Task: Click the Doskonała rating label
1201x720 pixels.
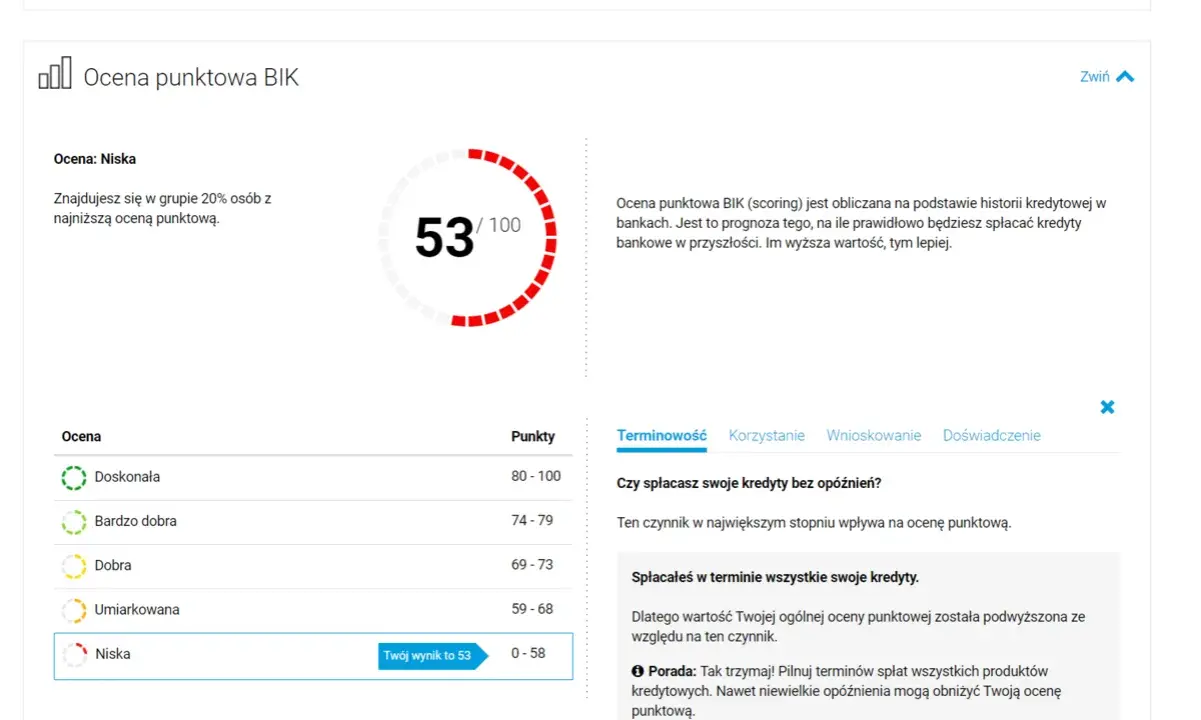Action: [x=127, y=477]
